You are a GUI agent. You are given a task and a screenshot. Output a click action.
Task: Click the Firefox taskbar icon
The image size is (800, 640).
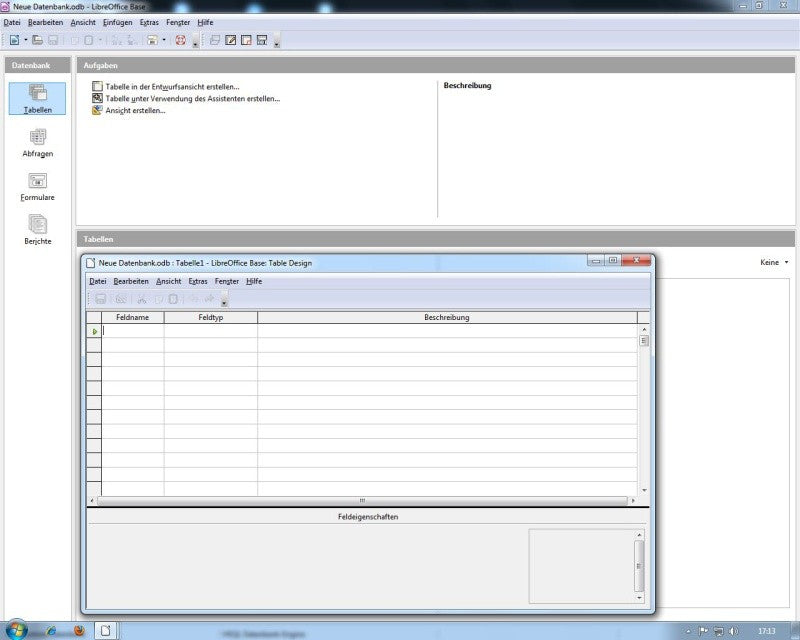pos(79,631)
